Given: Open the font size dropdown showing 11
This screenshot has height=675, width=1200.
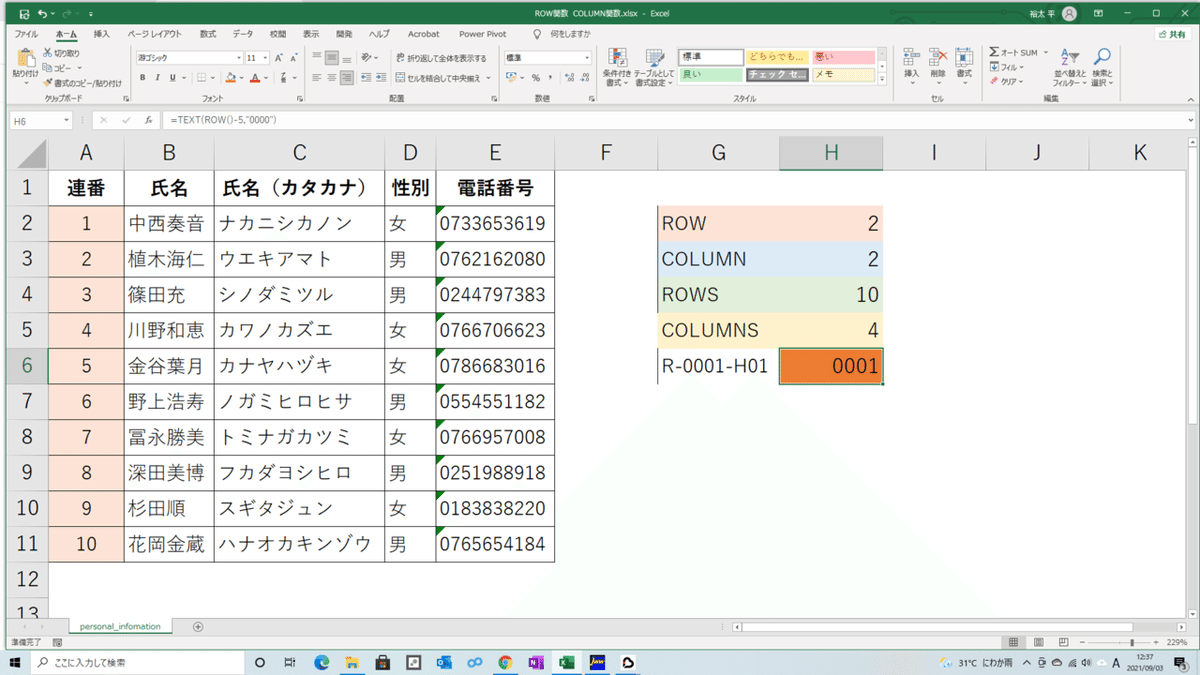Looking at the screenshot, I should [265, 58].
